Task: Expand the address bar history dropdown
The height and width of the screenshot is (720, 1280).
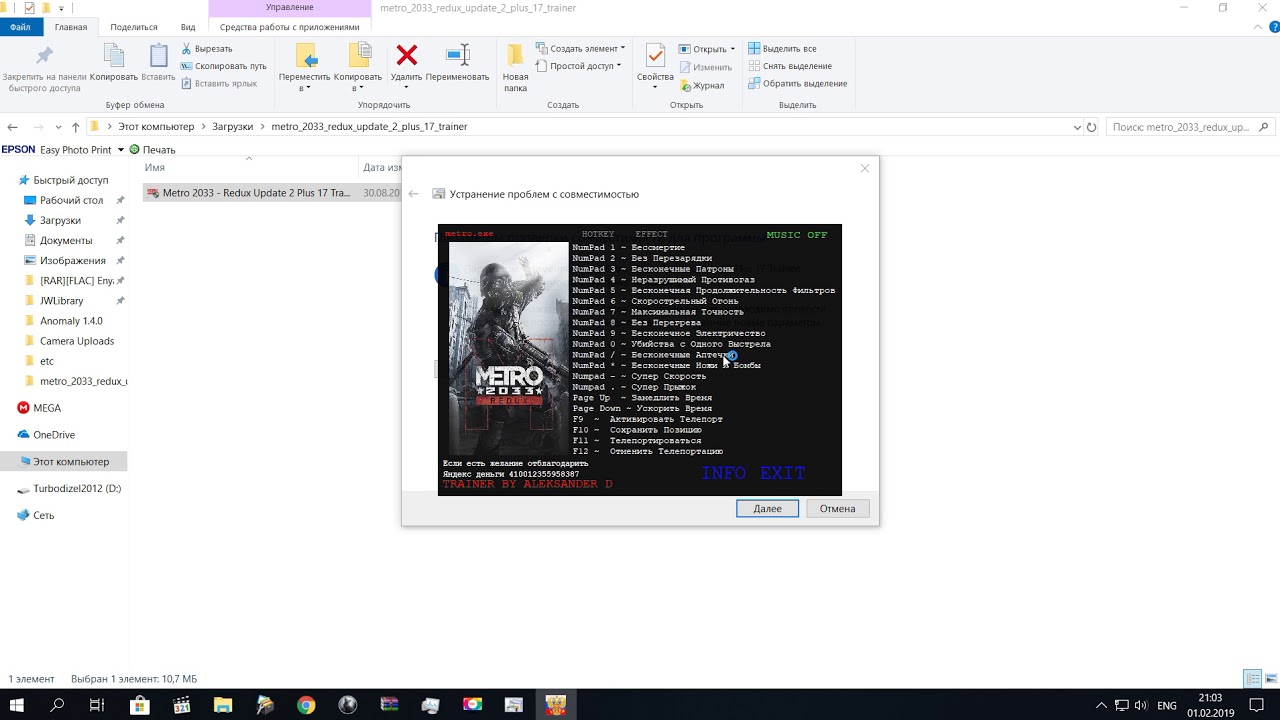Action: 1077,127
